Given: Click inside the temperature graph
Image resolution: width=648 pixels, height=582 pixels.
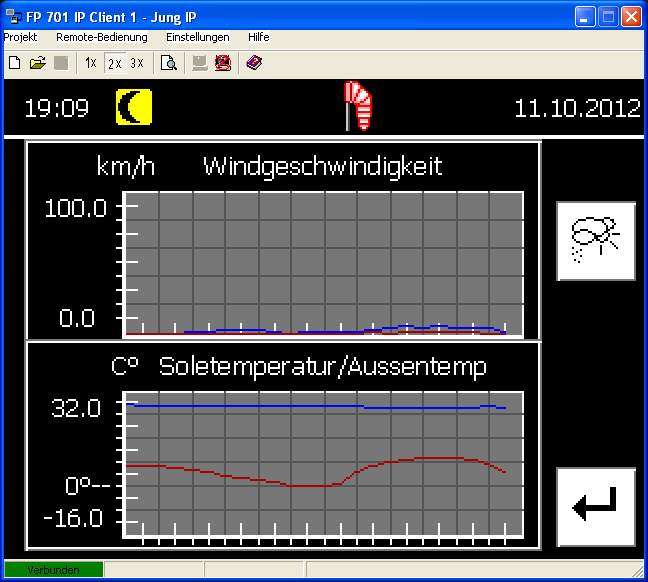Looking at the screenshot, I should tap(323, 465).
